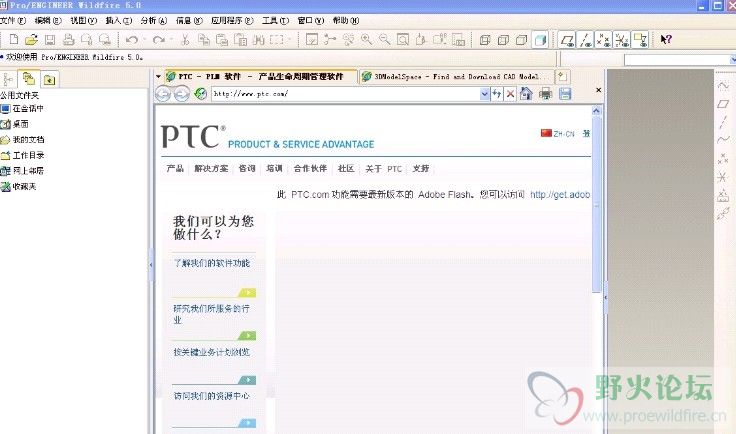Switch to the 3DModelSpace browser tab
This screenshot has height=434, width=736.
[x=456, y=76]
